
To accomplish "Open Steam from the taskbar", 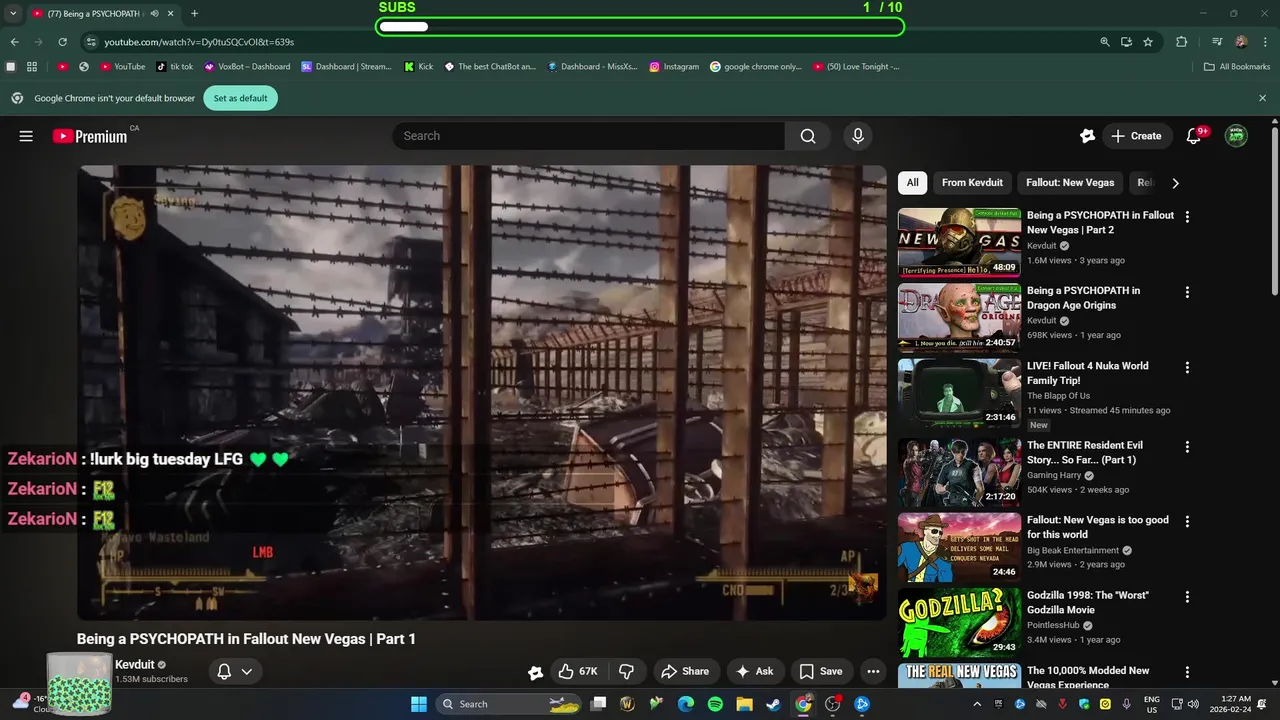I will pyautogui.click(x=774, y=704).
